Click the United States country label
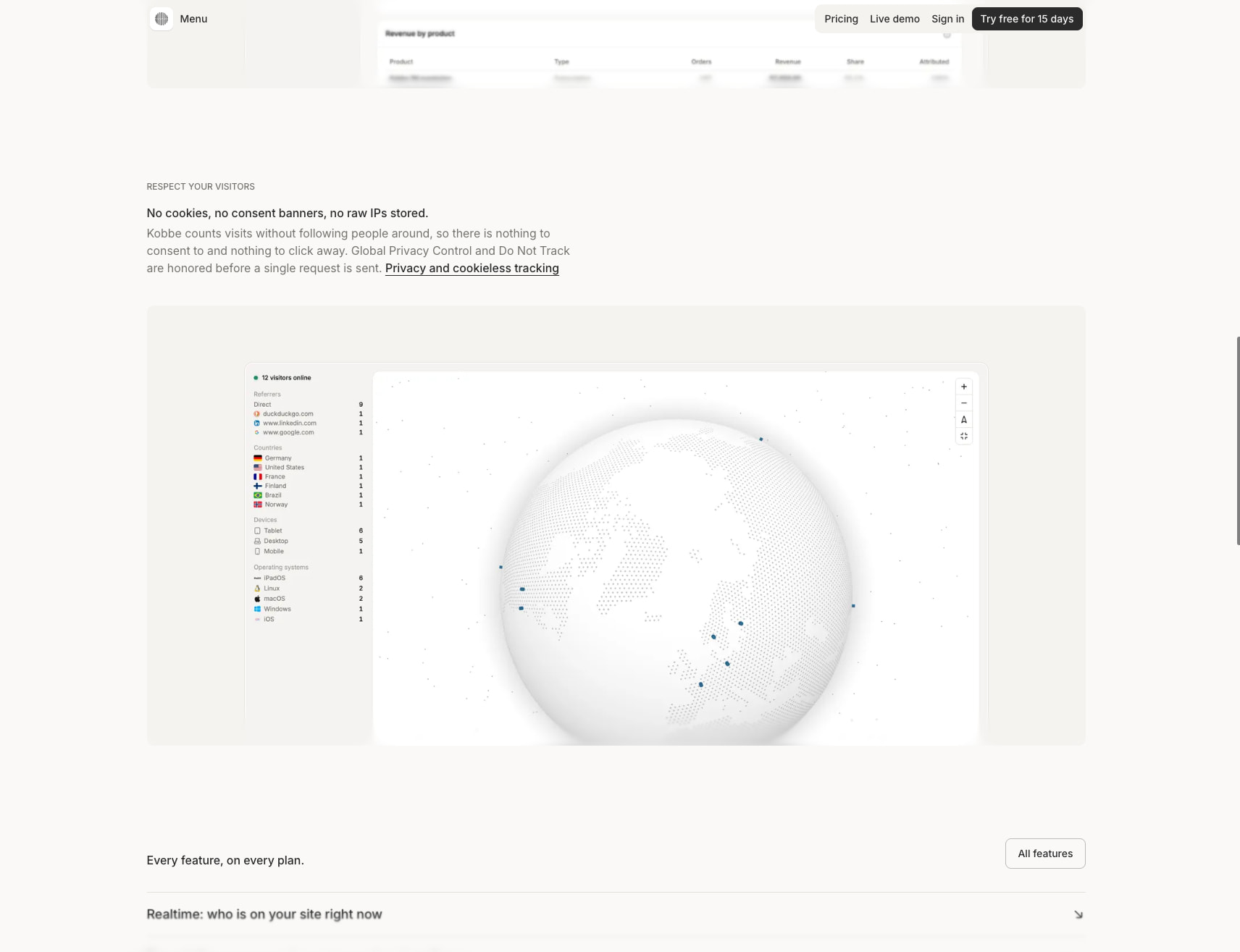1240x952 pixels. tap(285, 468)
